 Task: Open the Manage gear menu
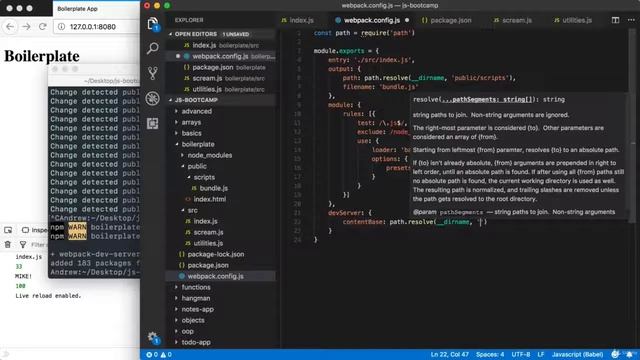coord(153,338)
